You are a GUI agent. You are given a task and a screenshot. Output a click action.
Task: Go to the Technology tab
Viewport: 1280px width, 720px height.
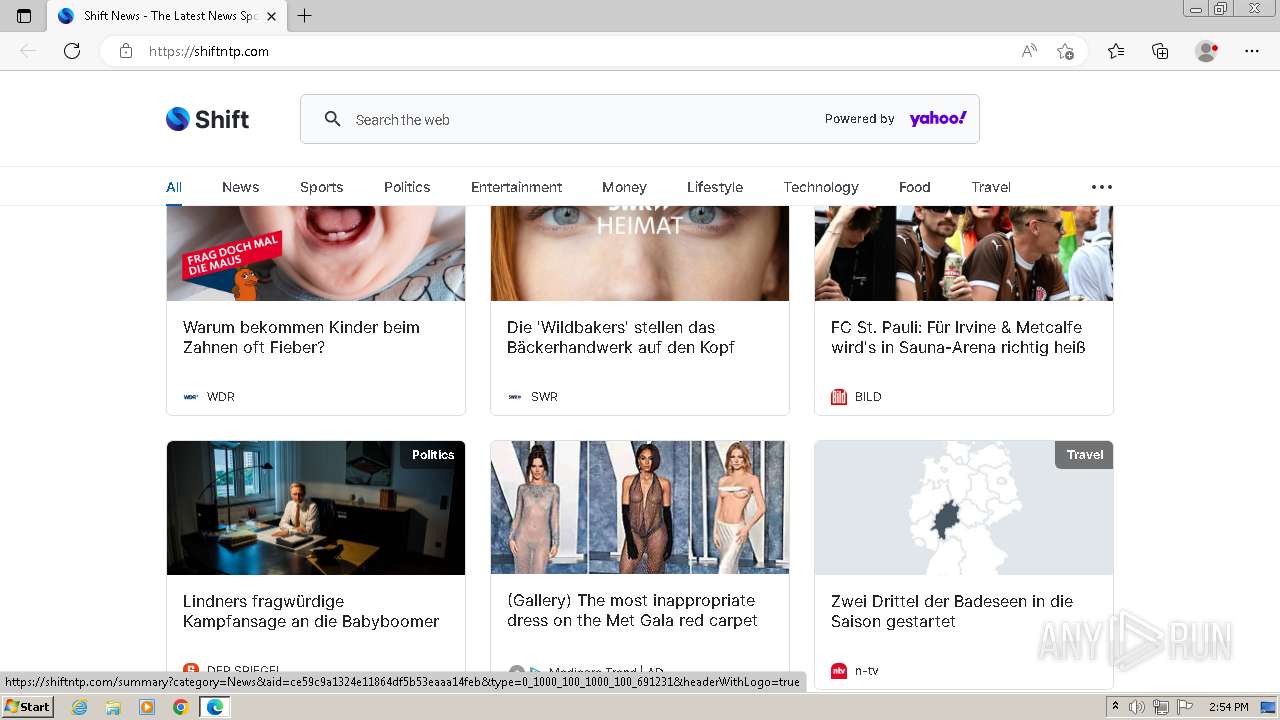coord(821,187)
